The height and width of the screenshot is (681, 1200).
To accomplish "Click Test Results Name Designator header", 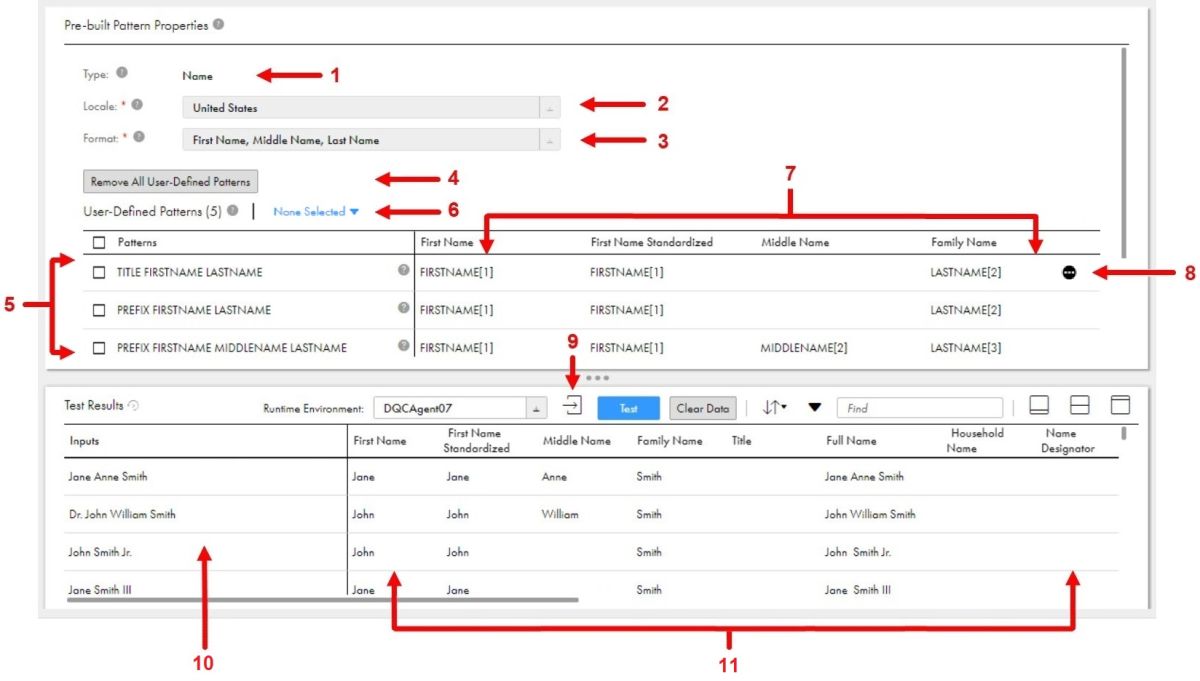I will click(1069, 441).
